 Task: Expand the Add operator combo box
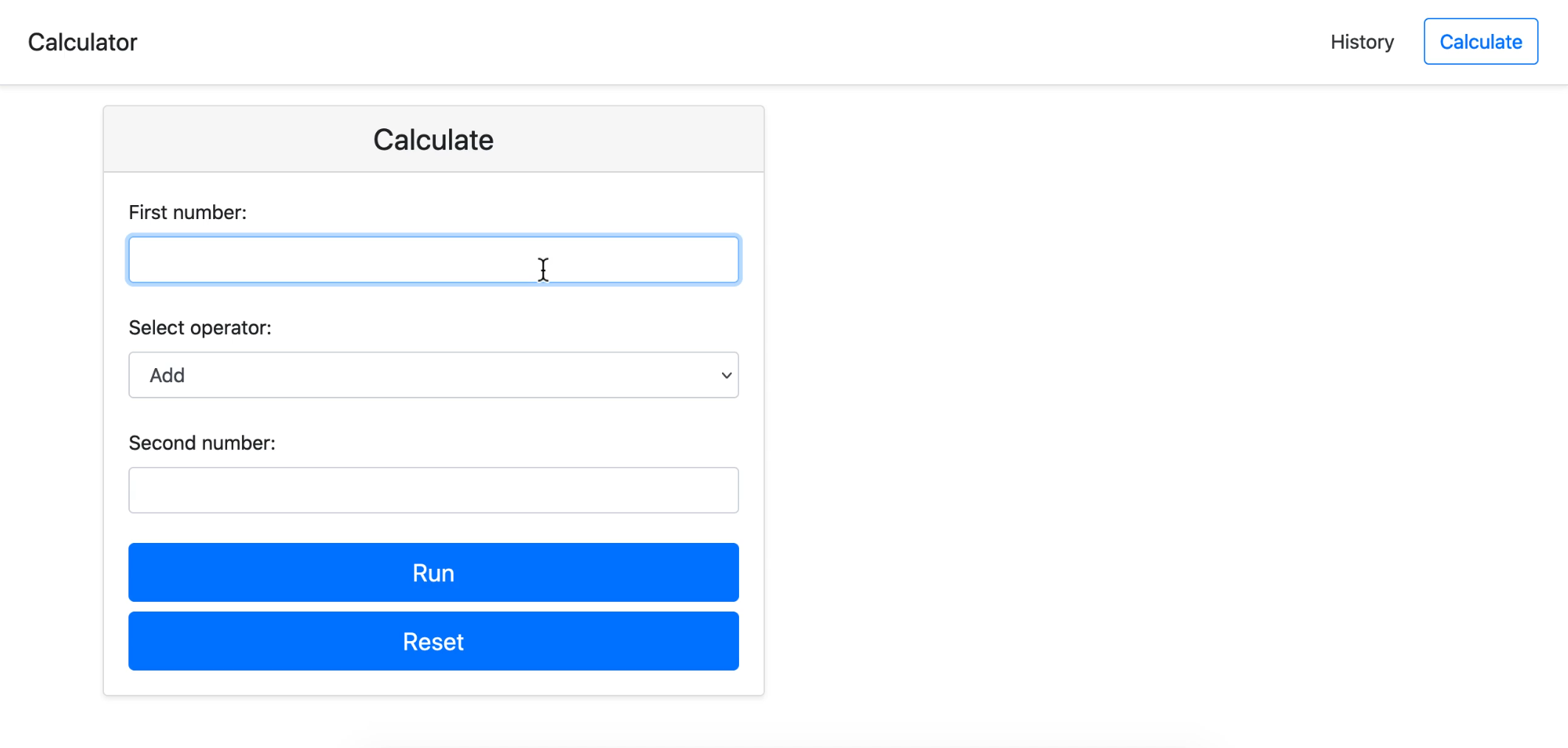coord(433,375)
